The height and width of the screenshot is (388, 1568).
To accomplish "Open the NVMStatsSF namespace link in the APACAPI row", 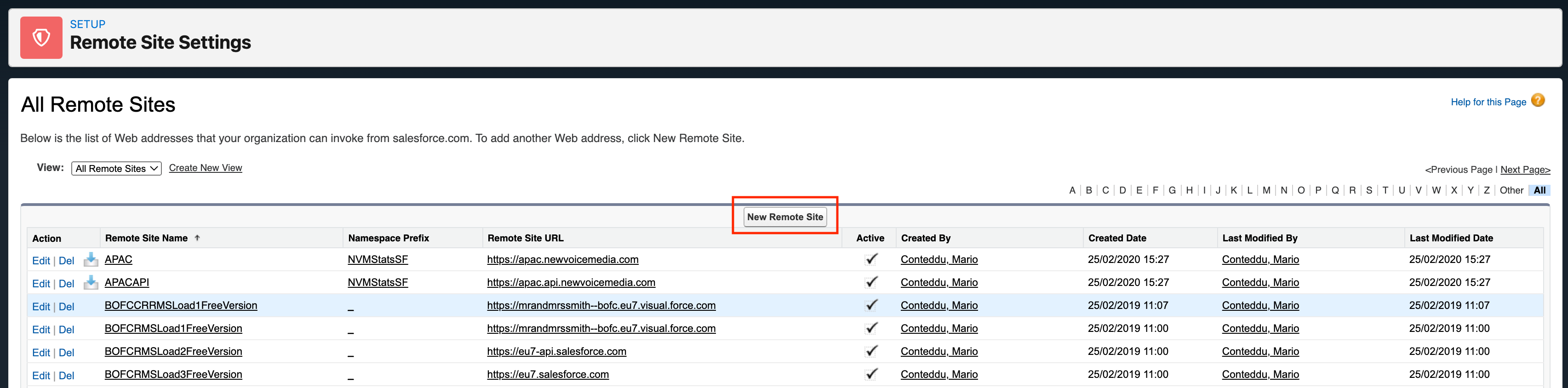I will tap(378, 283).
